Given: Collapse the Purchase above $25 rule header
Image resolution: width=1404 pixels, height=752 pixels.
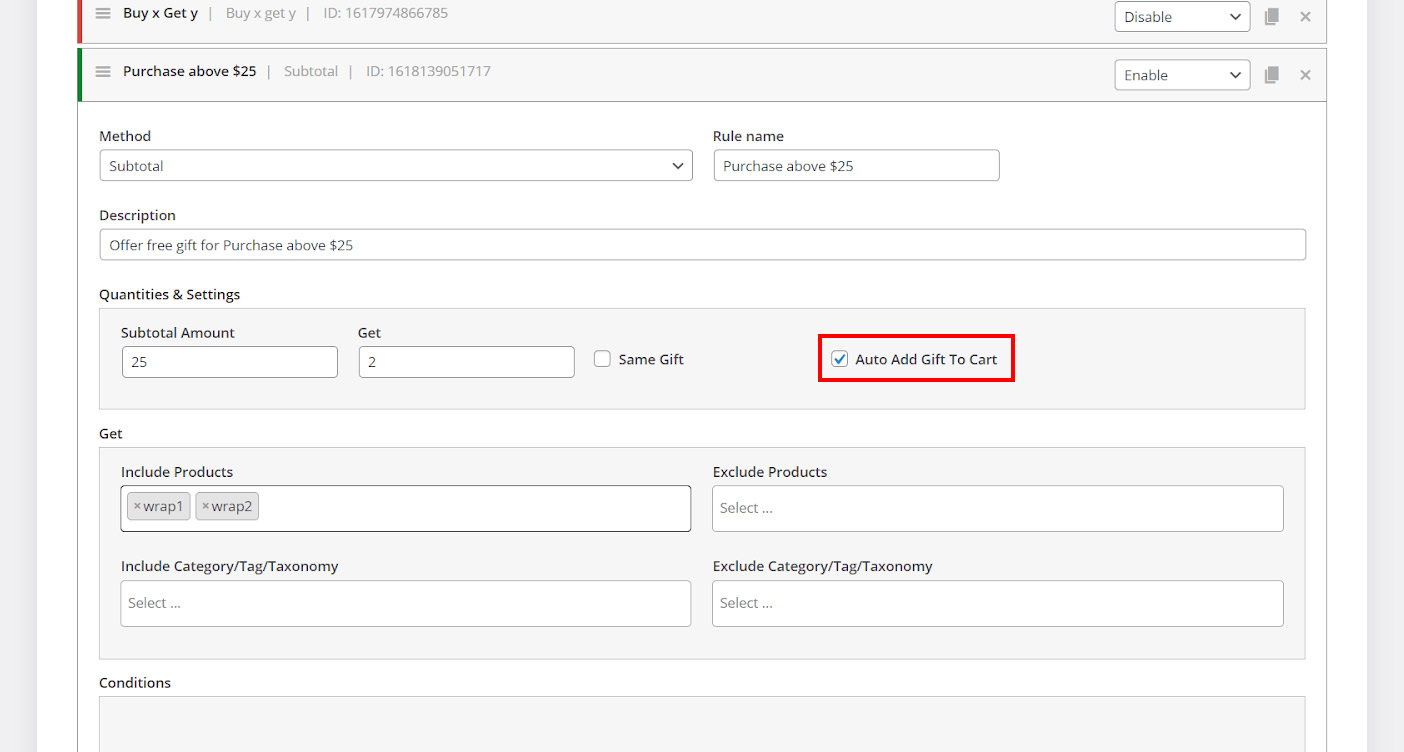Looking at the screenshot, I should [700, 72].
